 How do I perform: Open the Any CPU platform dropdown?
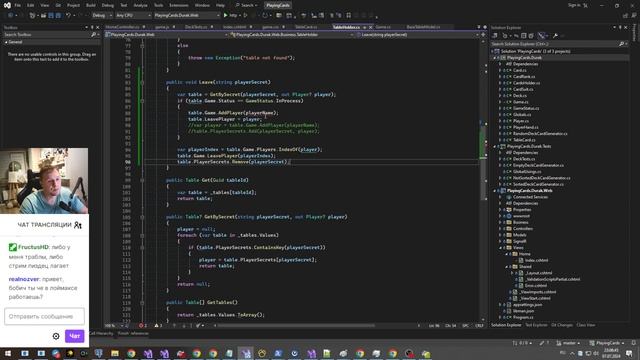coord(133,15)
